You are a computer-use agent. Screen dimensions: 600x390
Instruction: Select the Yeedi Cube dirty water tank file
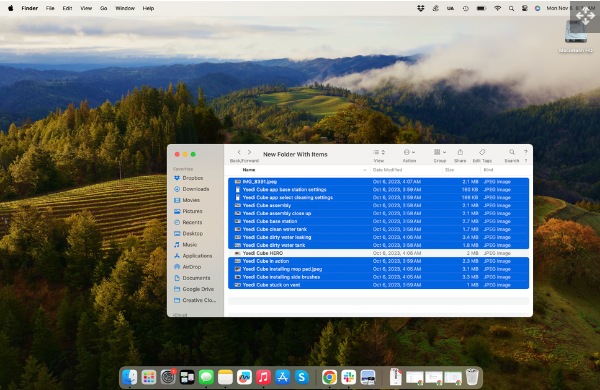[x=378, y=245]
